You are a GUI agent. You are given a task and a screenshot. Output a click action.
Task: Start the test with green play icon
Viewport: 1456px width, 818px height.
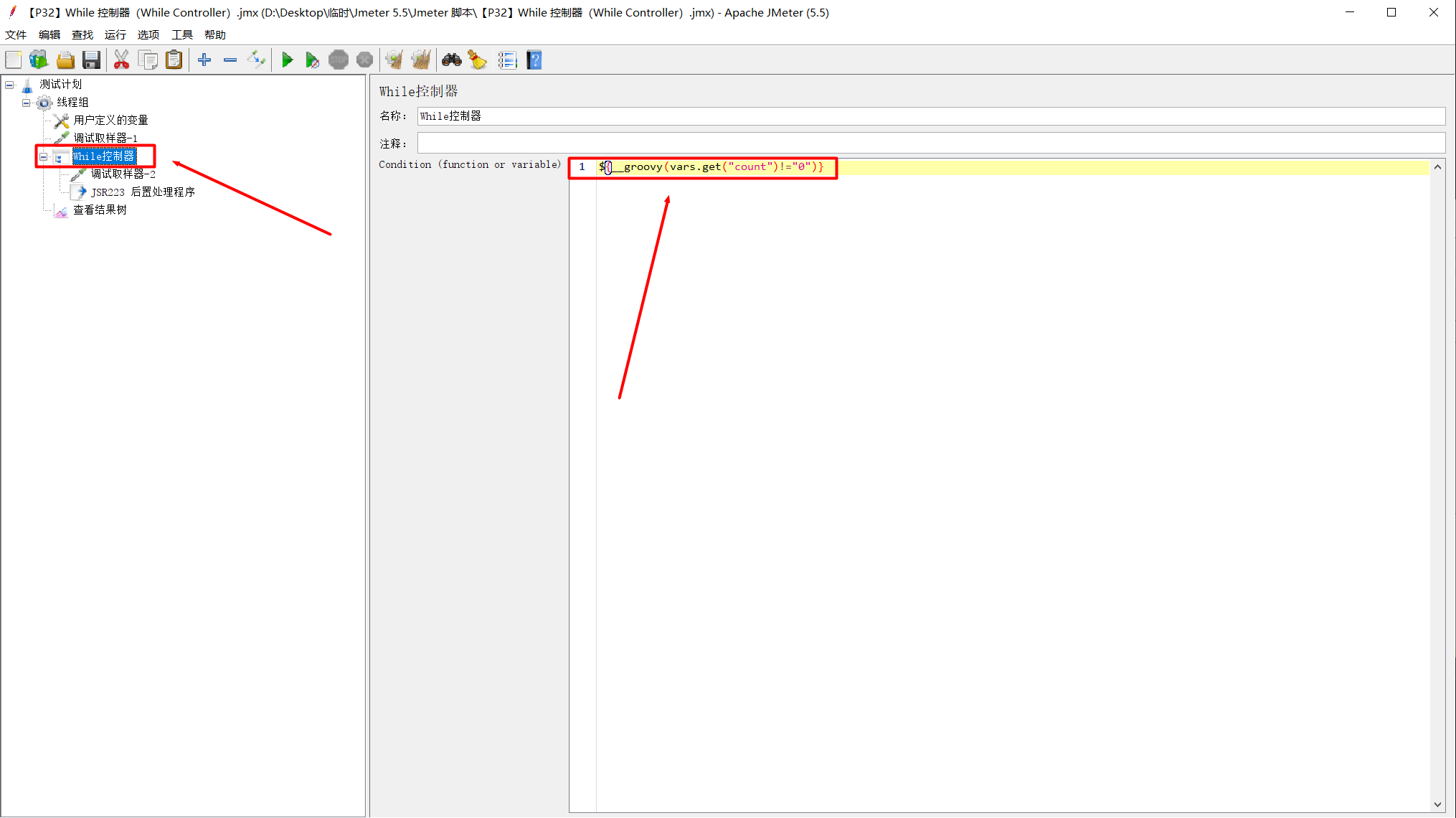point(287,60)
